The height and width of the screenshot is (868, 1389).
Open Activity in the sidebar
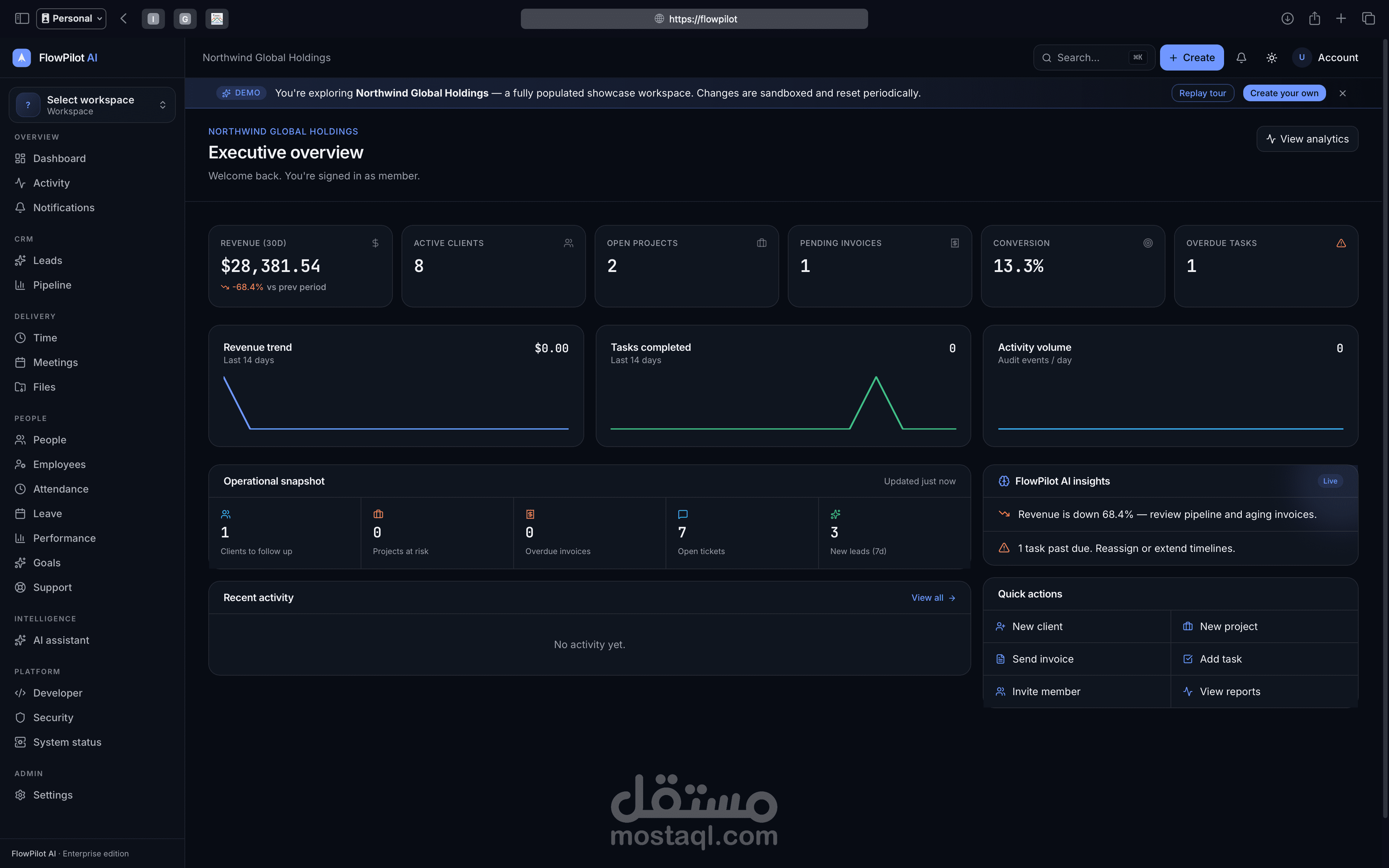tap(92, 183)
